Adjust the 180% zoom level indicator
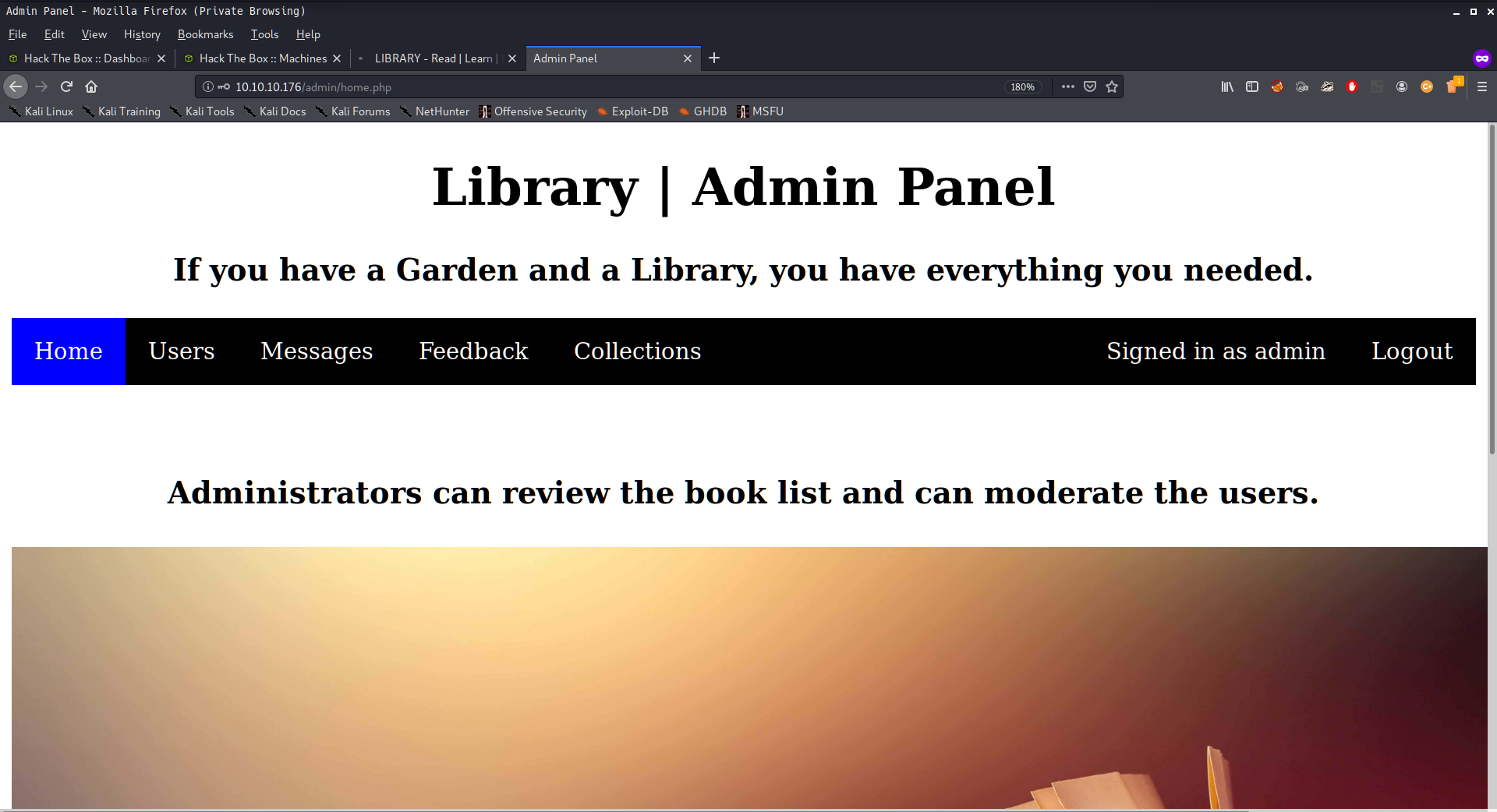The height and width of the screenshot is (812, 1497). pos(1023,86)
